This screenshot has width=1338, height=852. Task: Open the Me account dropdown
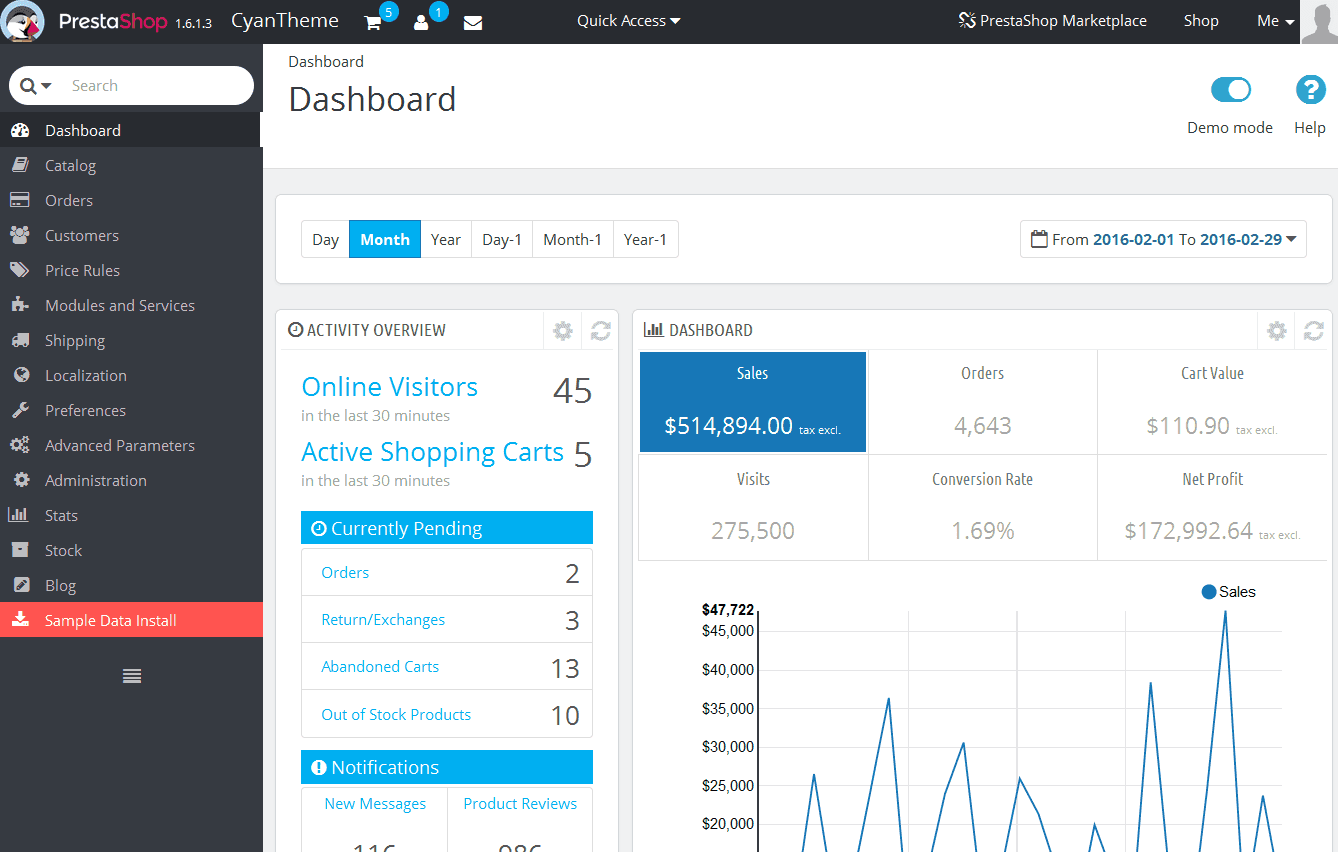[1275, 21]
